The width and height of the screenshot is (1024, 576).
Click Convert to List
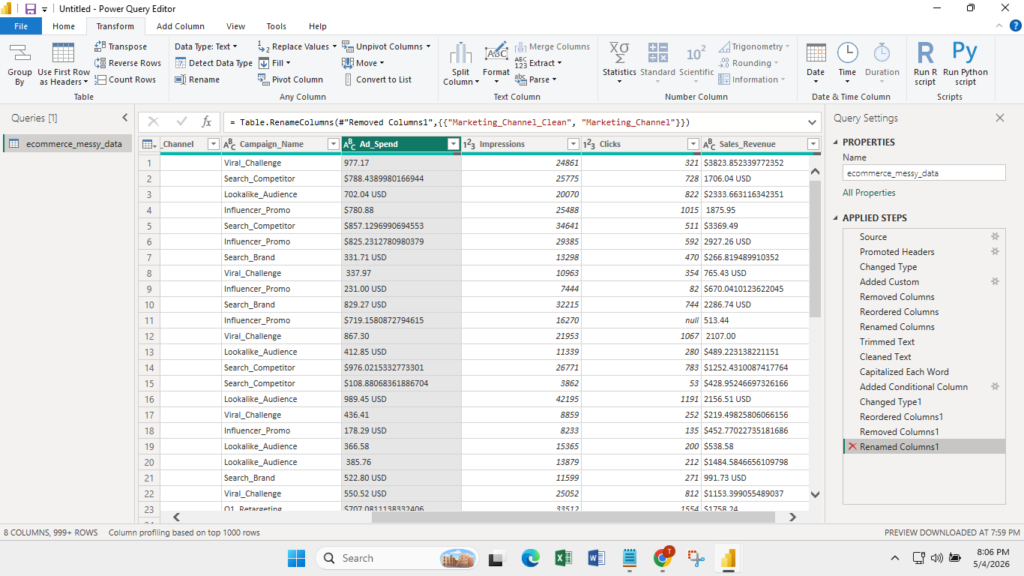[377, 79]
